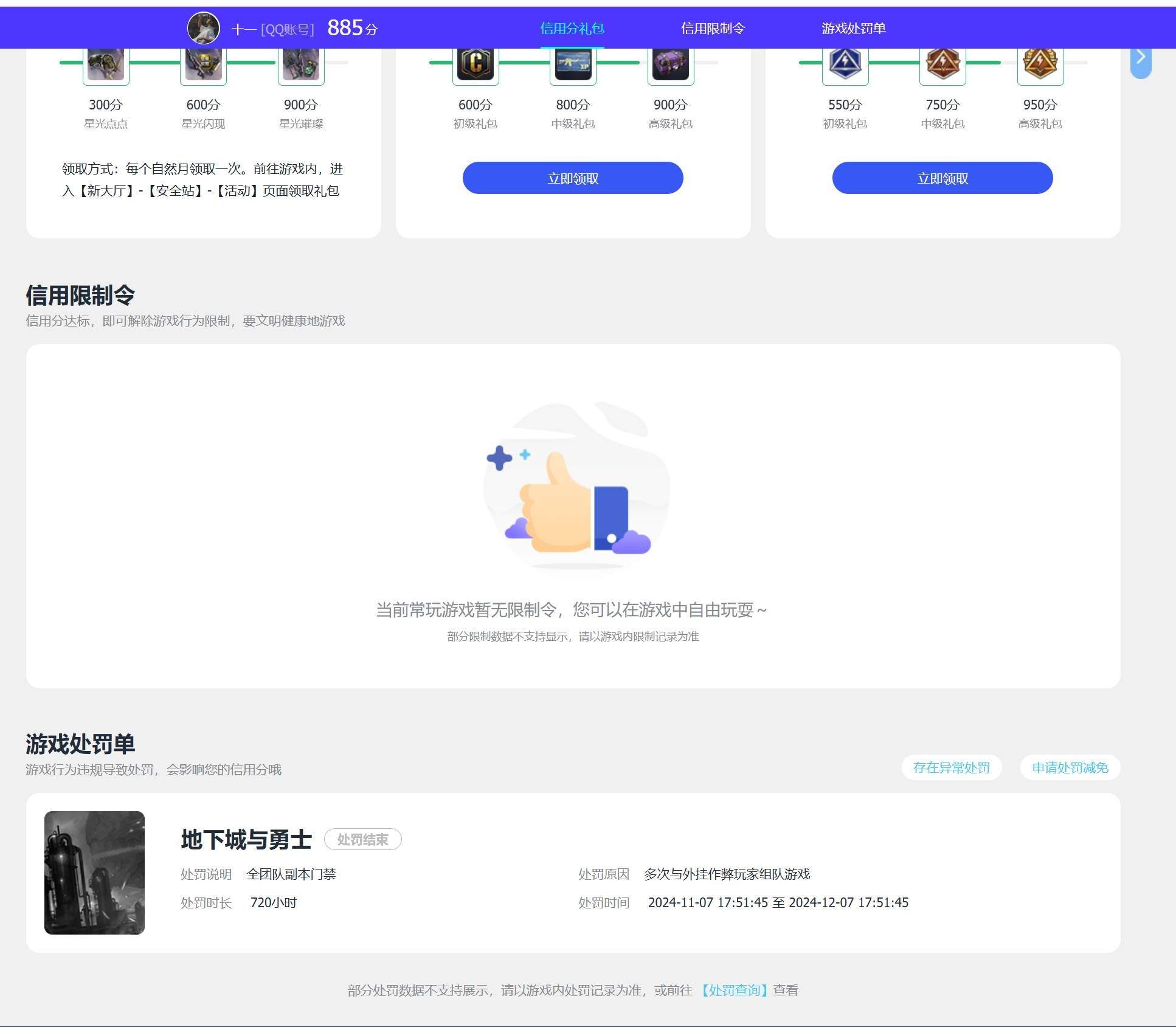Switch to 信用分礼包 tab

click(572, 28)
